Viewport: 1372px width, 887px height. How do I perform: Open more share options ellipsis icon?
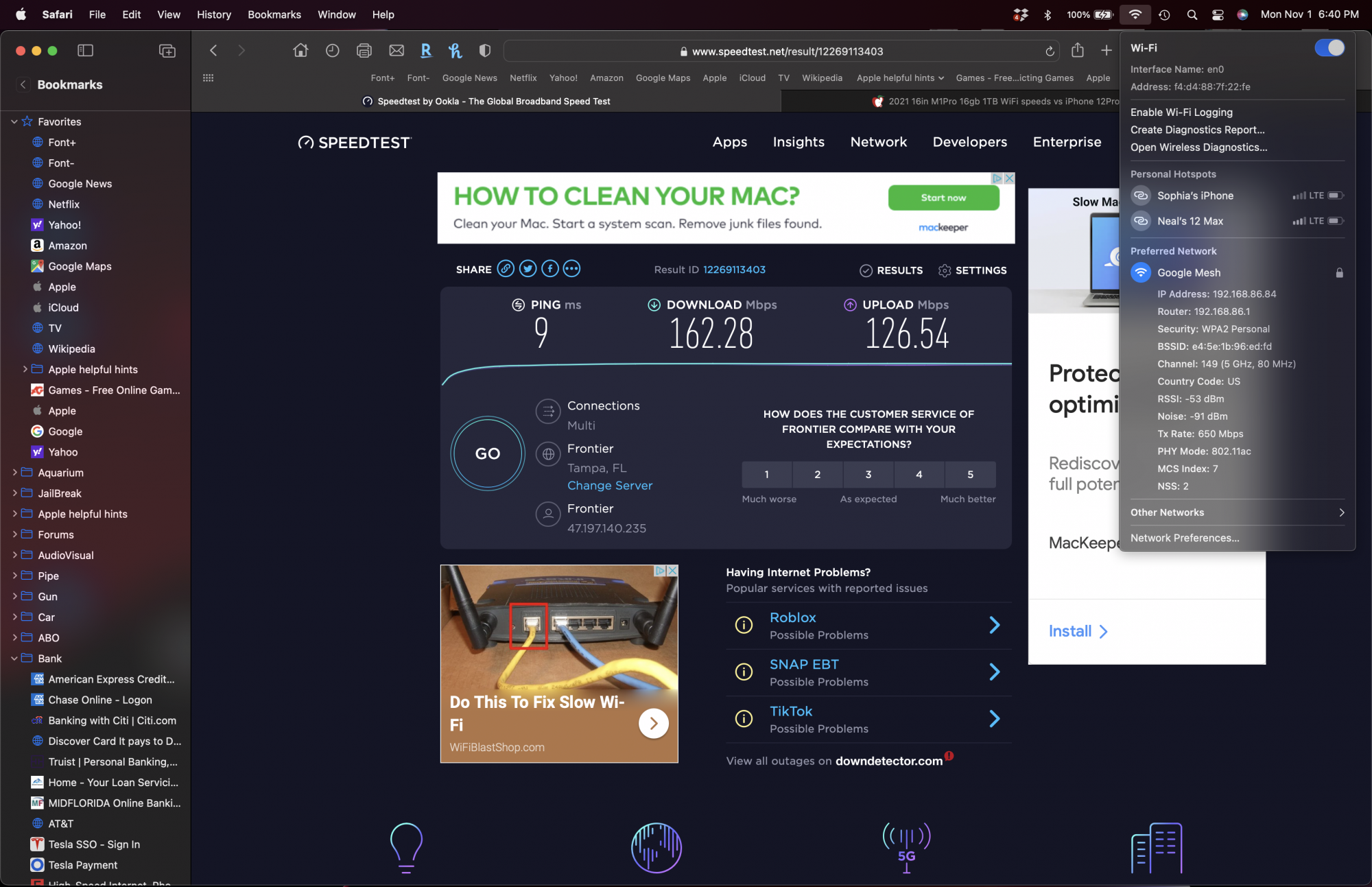coord(571,269)
